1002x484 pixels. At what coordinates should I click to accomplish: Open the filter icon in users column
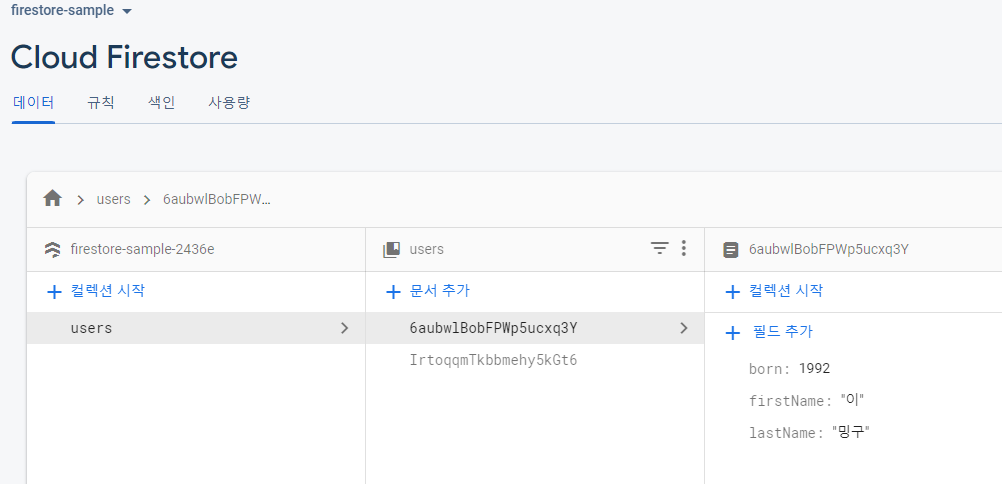coord(659,248)
